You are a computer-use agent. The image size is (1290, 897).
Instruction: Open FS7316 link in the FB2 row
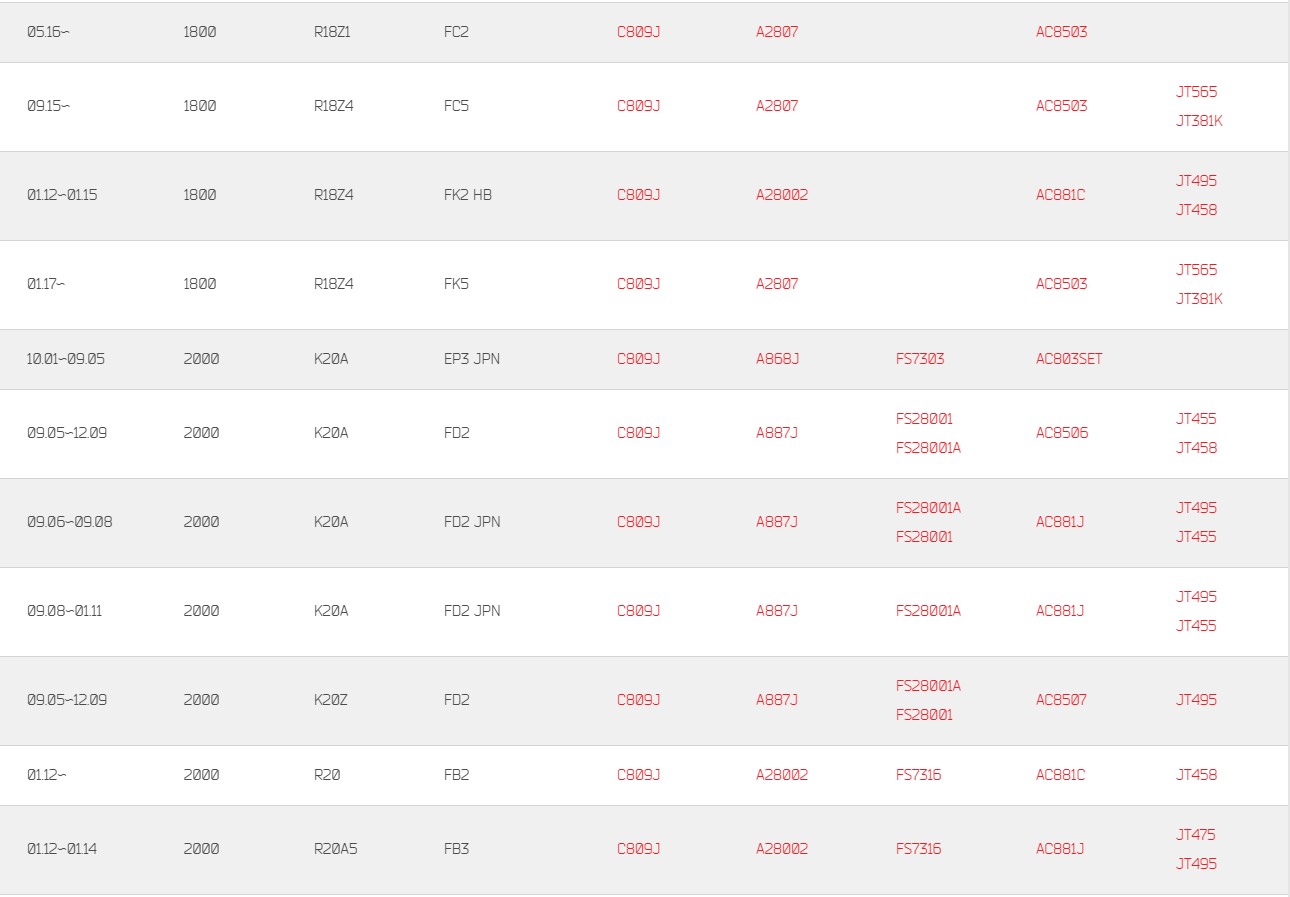coord(918,775)
